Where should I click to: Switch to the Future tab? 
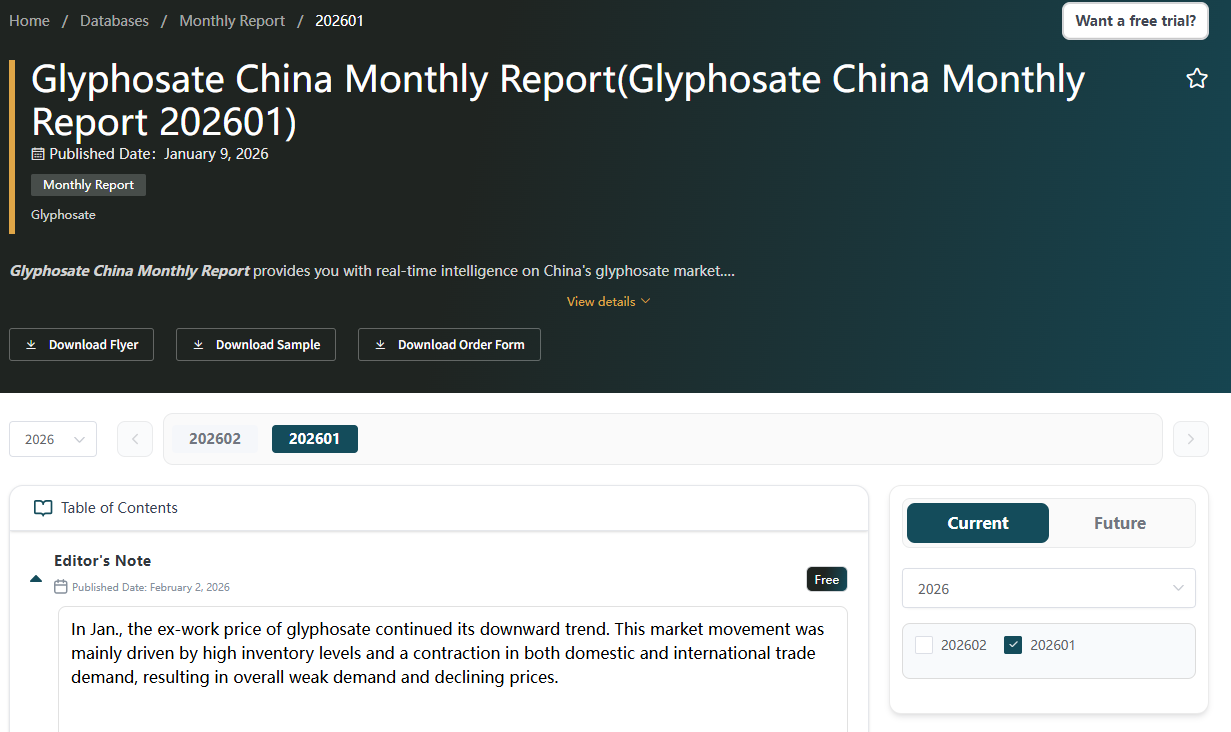point(1119,523)
